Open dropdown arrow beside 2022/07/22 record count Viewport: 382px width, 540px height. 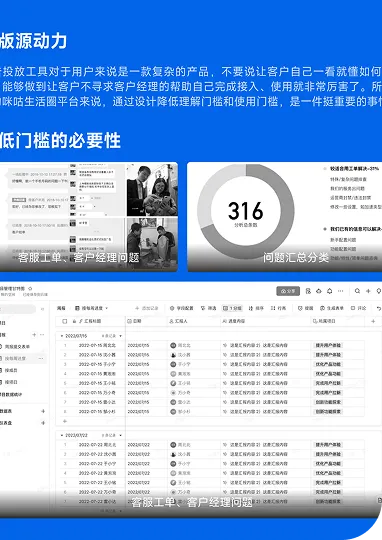[121, 435]
